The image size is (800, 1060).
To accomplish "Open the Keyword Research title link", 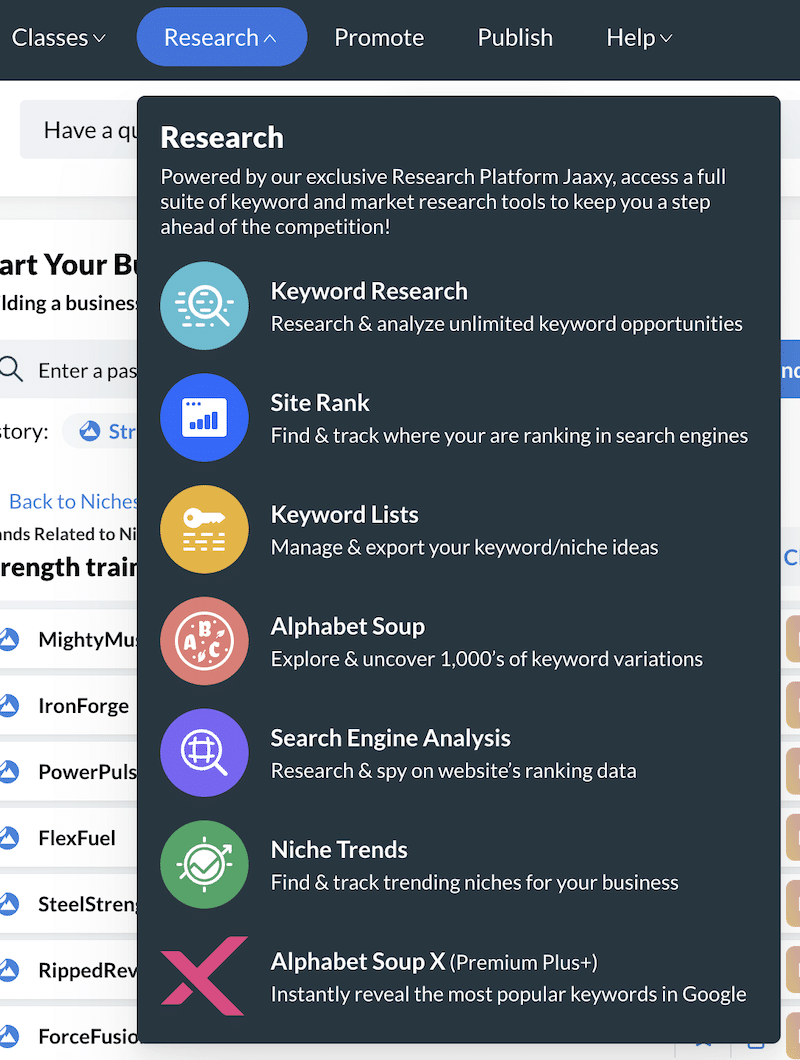I will 369,291.
